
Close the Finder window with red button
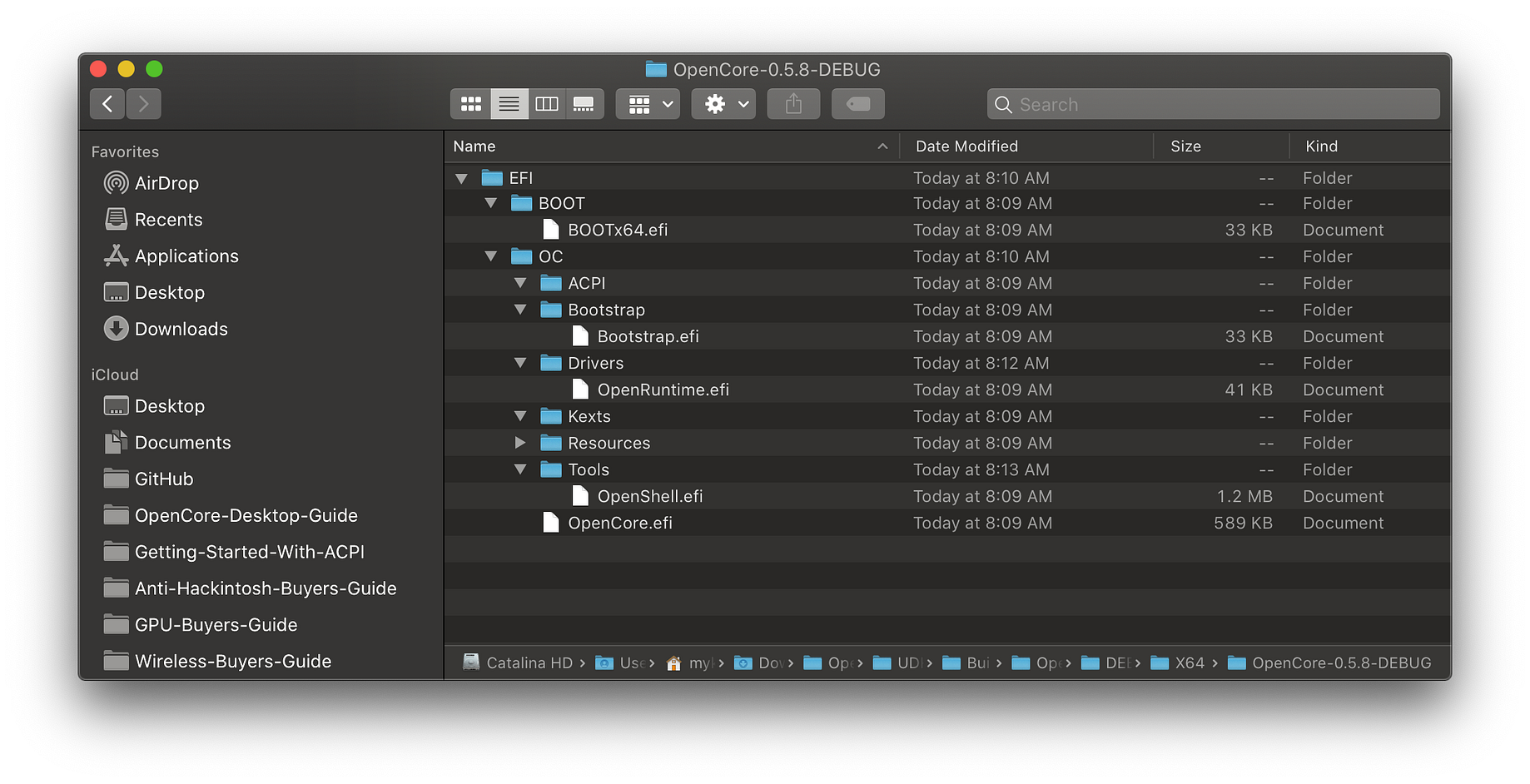point(98,69)
